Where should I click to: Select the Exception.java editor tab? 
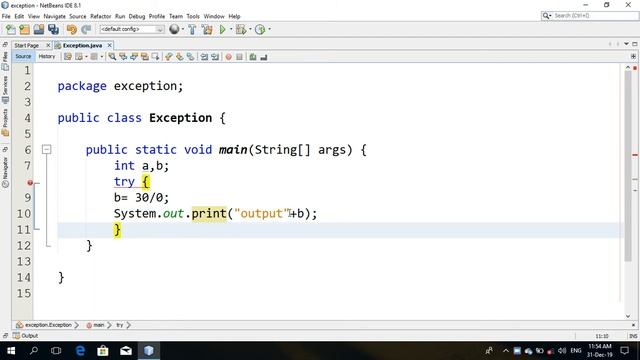[82, 45]
